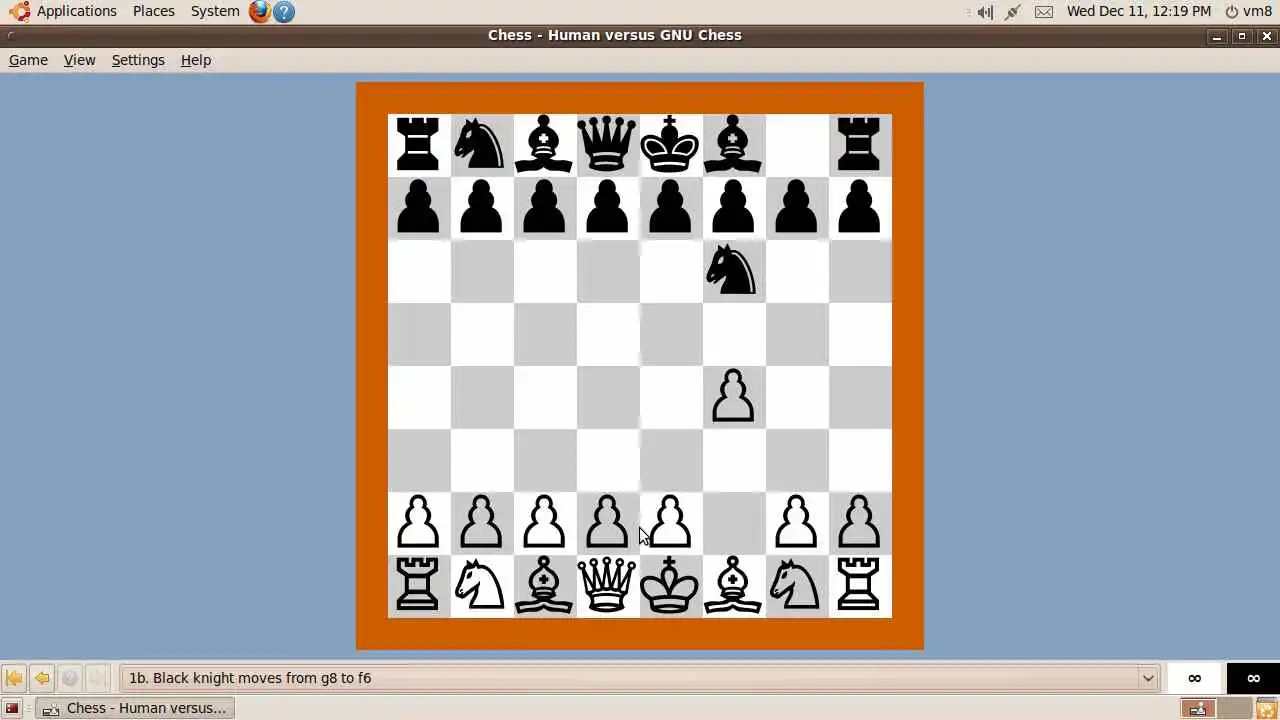The image size is (1280, 720).
Task: Open the Applications menu
Action: coord(65,11)
